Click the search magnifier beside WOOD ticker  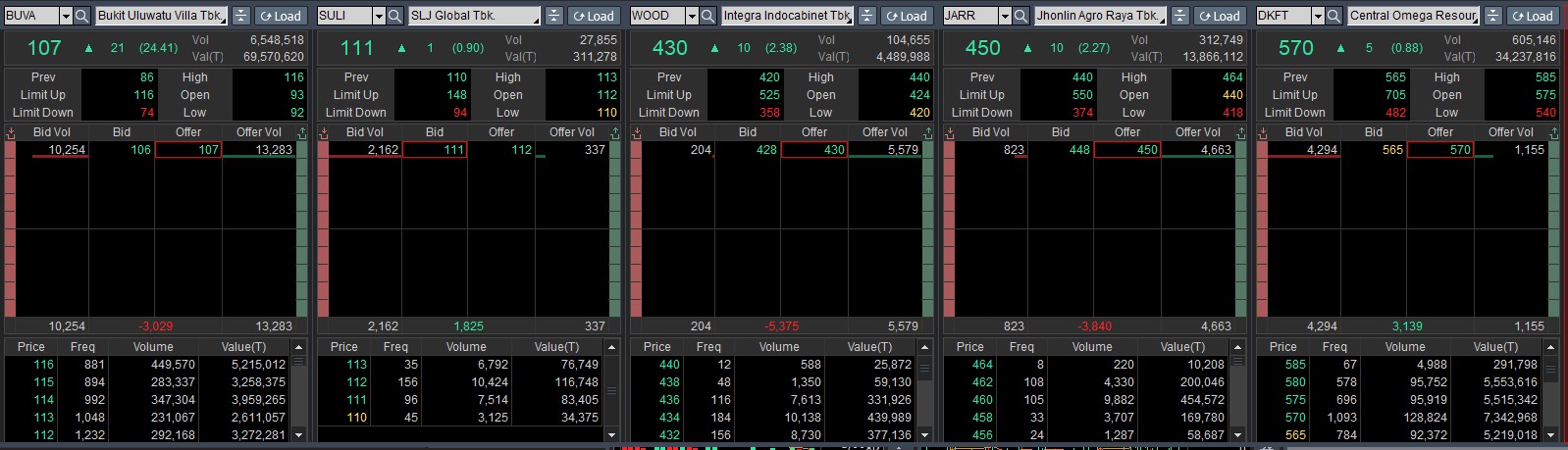coord(708,16)
